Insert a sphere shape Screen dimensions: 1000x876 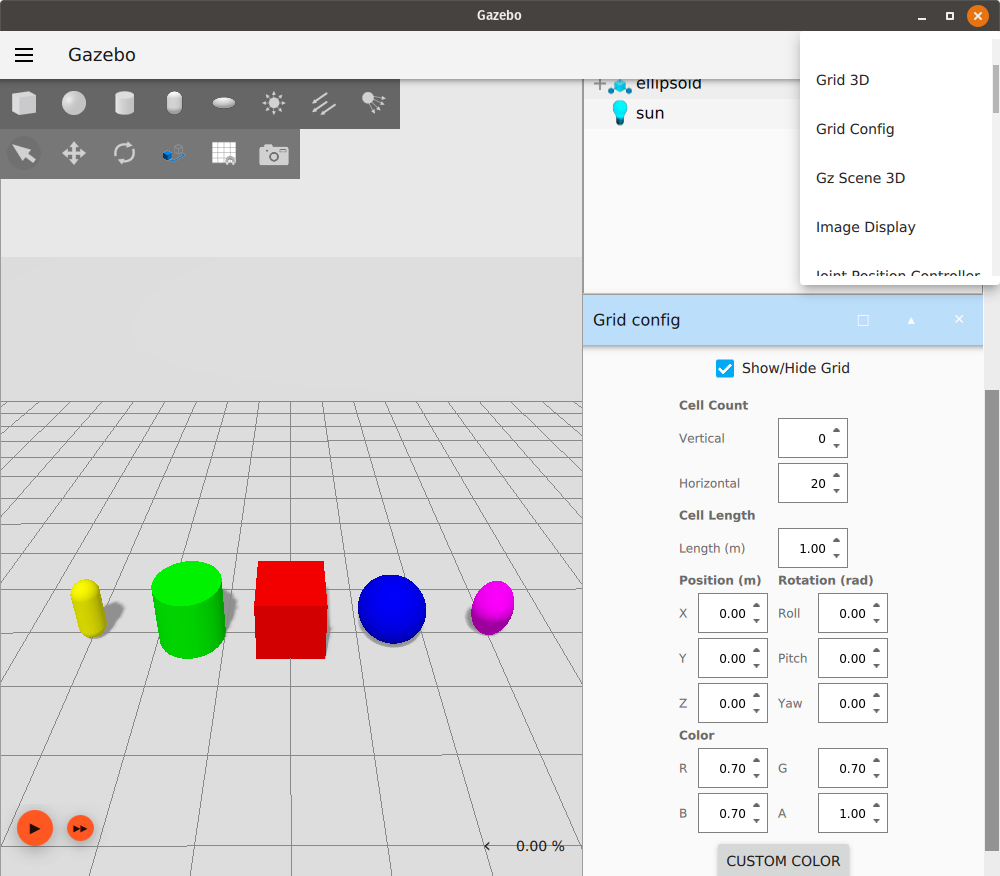tap(74, 103)
